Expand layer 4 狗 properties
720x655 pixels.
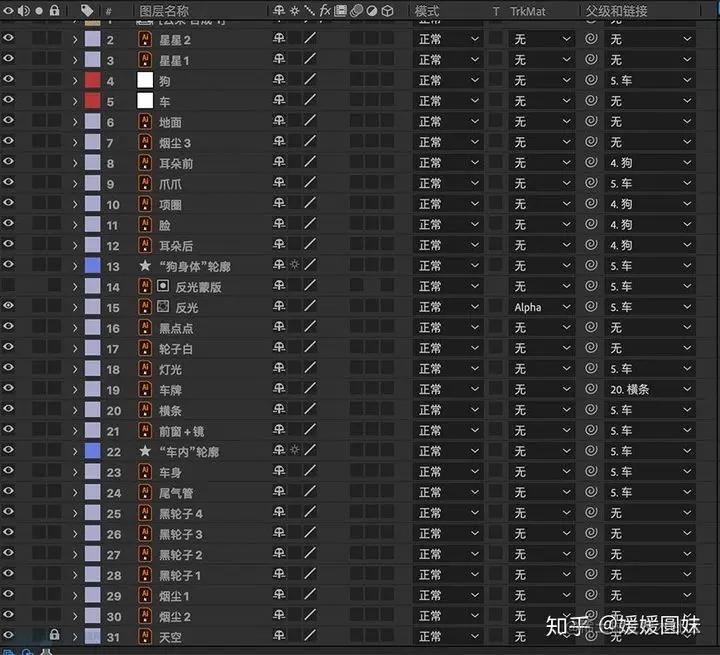click(75, 81)
